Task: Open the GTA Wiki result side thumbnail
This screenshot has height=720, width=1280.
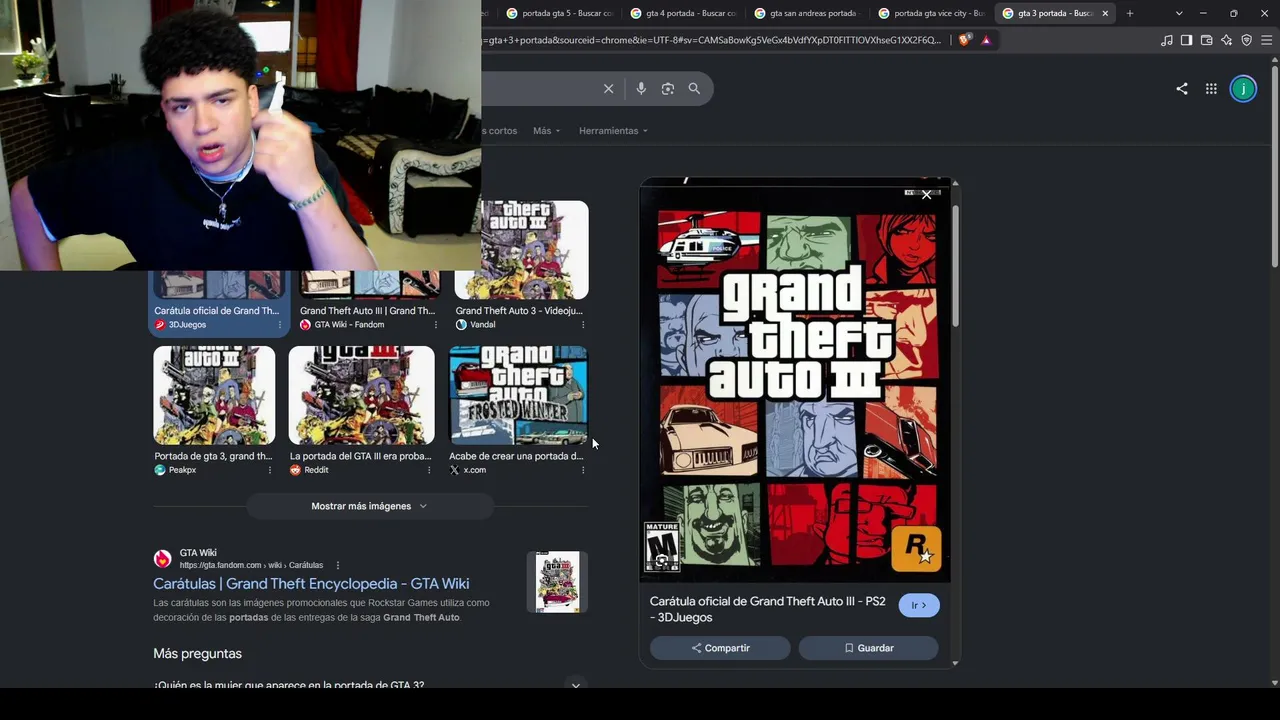Action: point(557,581)
